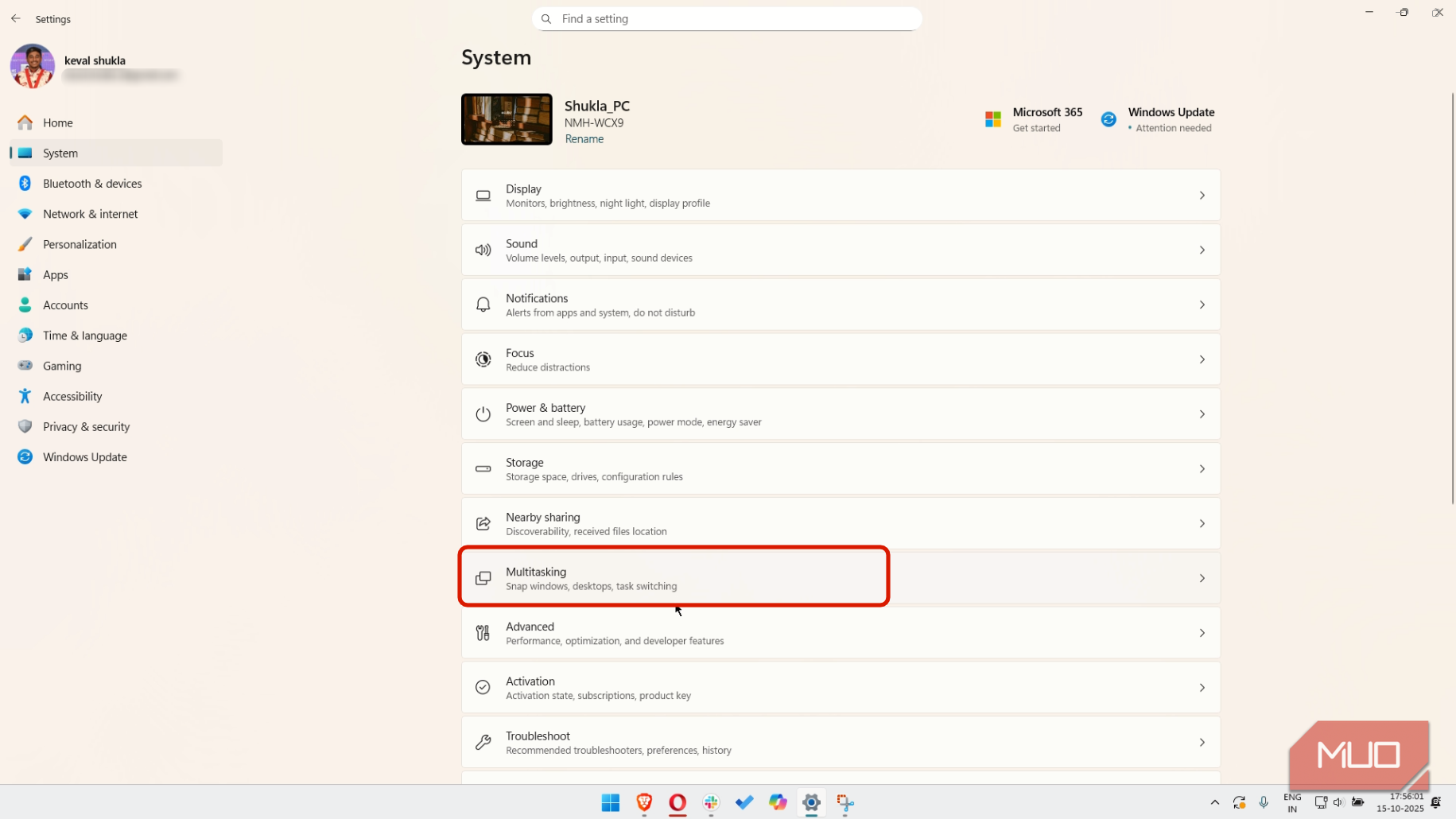Viewport: 1456px width, 819px height.
Task: Expand the Notifications chevron
Action: tap(1202, 305)
